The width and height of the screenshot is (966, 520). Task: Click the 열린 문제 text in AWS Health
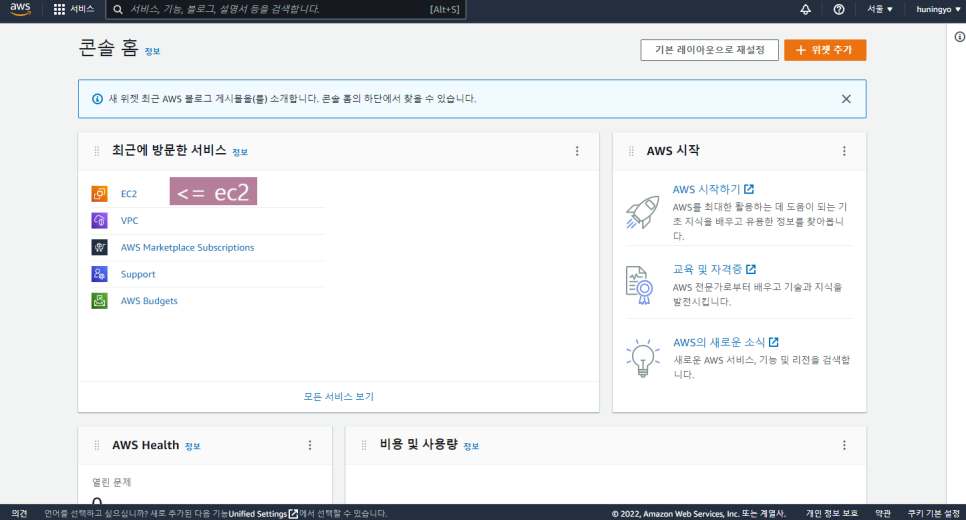pos(112,482)
